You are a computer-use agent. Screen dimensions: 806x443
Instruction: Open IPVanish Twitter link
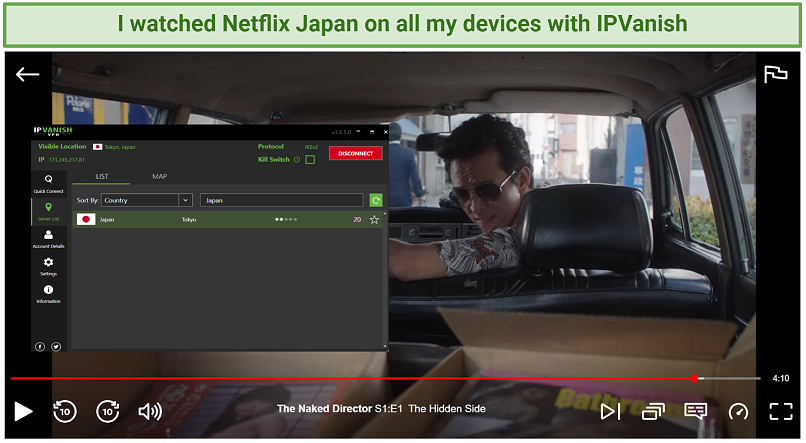pos(56,346)
